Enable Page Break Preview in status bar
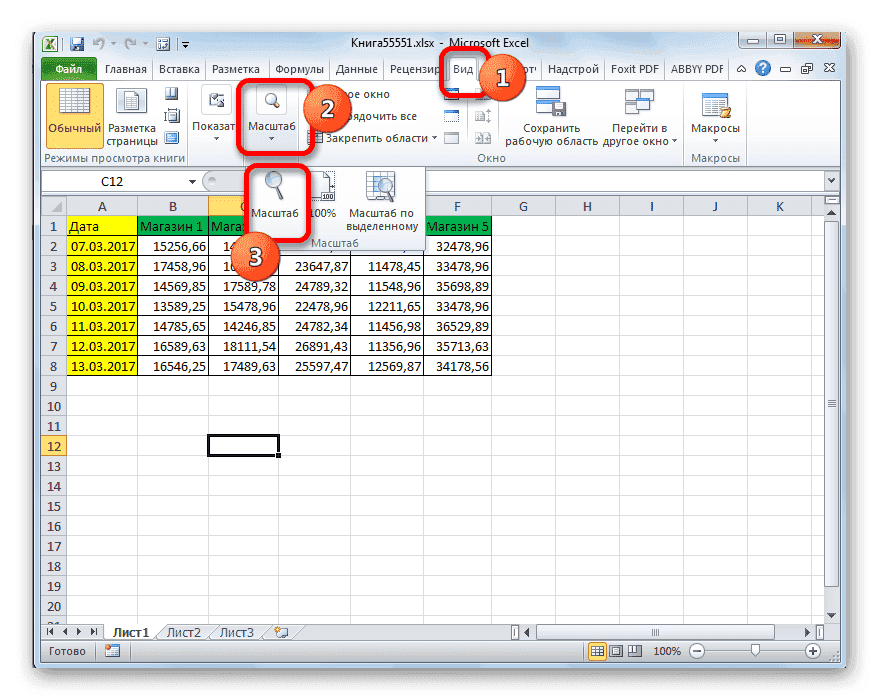Screen dimensions: 878x700 click(636, 650)
